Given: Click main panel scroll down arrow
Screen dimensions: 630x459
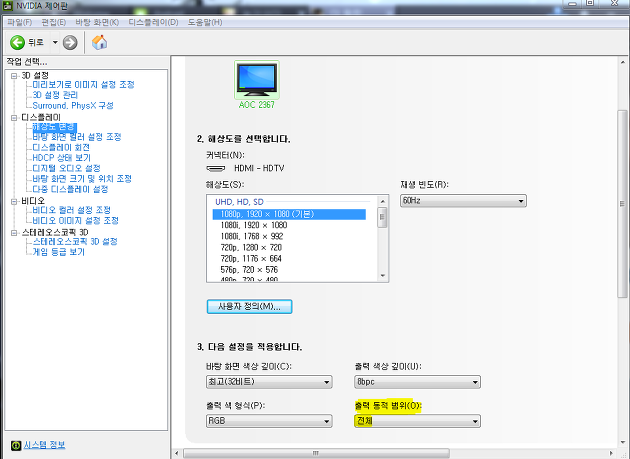Looking at the screenshot, I should point(622,442).
